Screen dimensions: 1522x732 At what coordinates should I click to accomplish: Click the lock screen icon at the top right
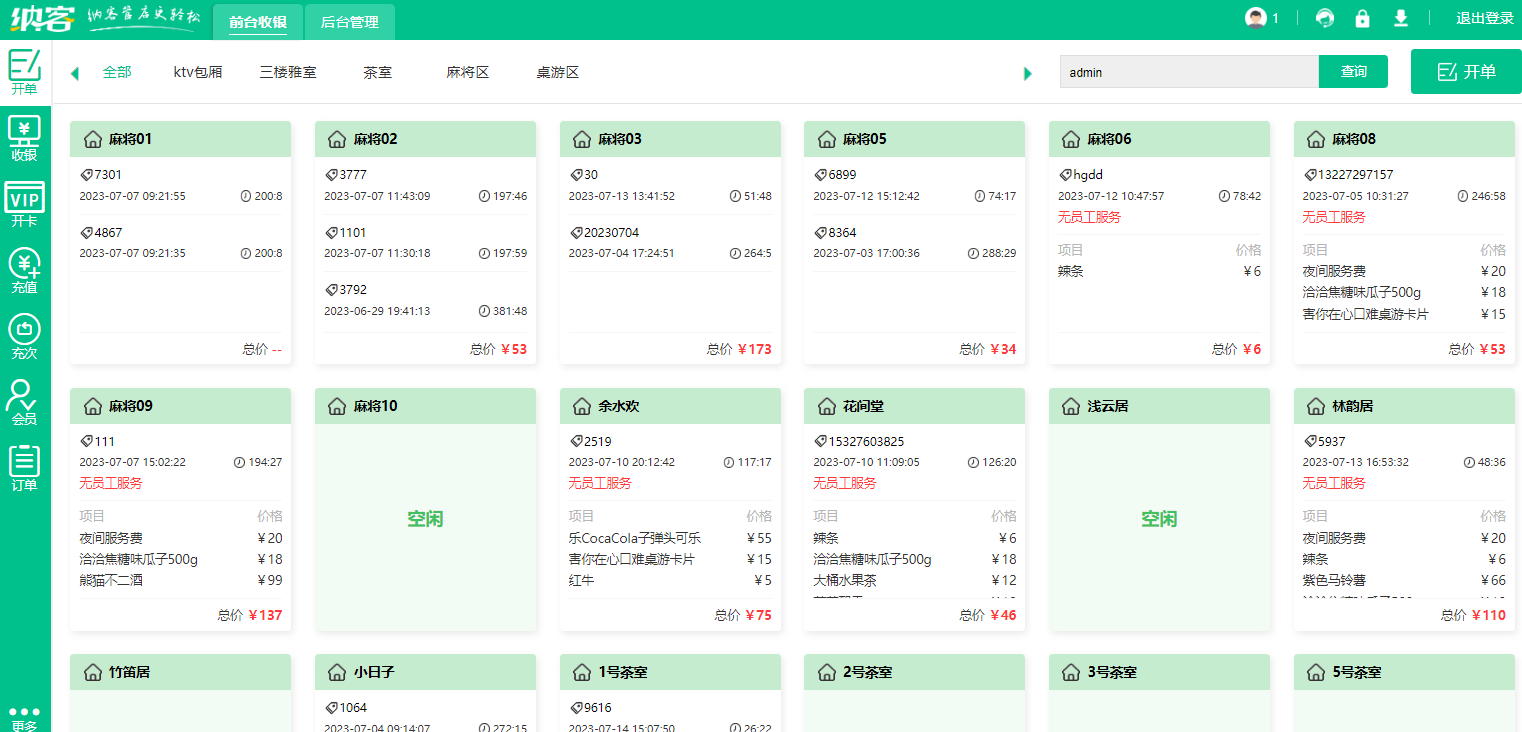click(x=1362, y=18)
